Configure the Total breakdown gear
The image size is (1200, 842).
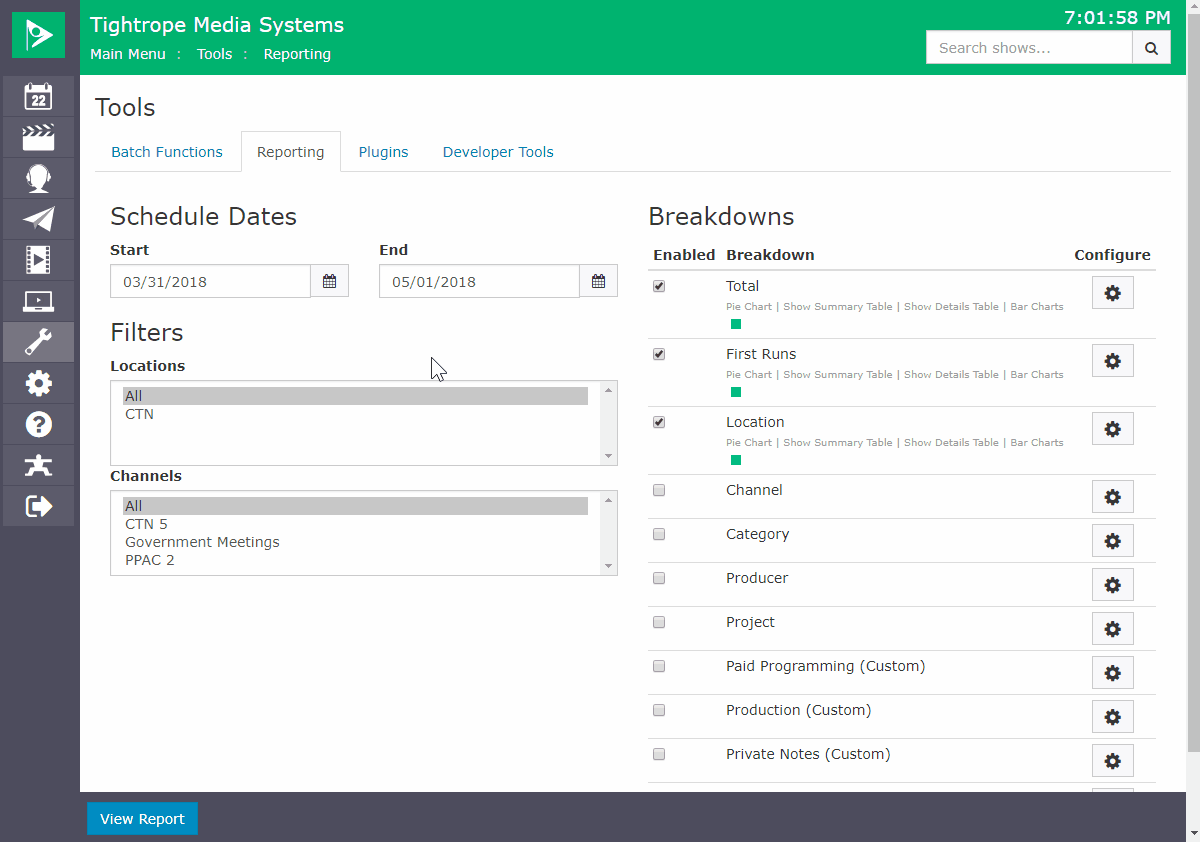pyautogui.click(x=1112, y=293)
